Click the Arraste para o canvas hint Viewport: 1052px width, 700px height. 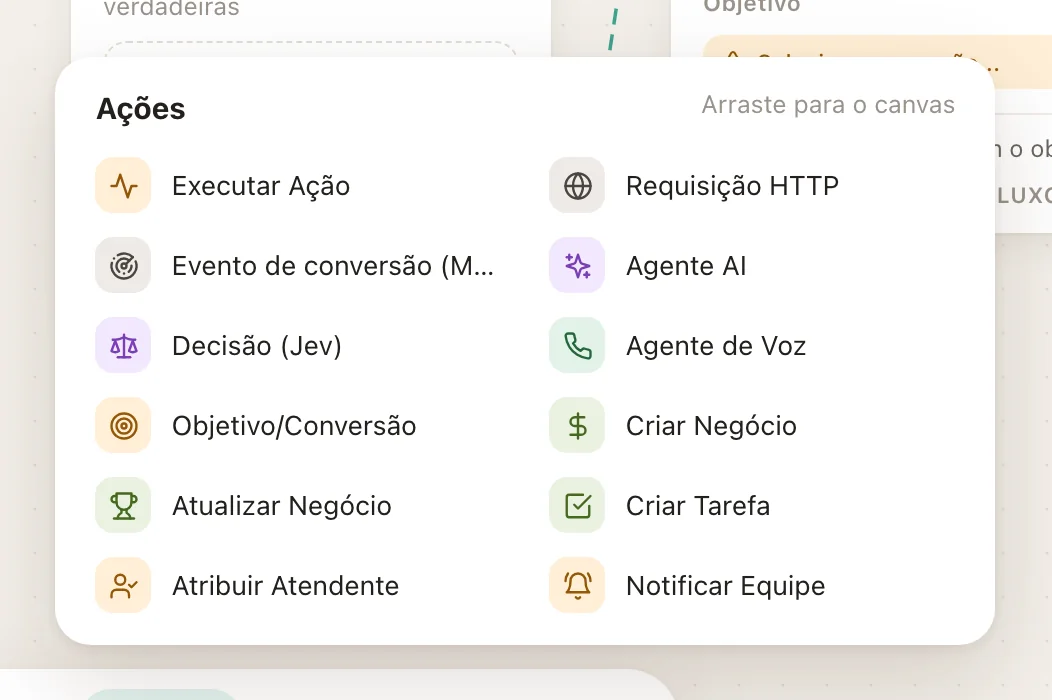click(828, 105)
